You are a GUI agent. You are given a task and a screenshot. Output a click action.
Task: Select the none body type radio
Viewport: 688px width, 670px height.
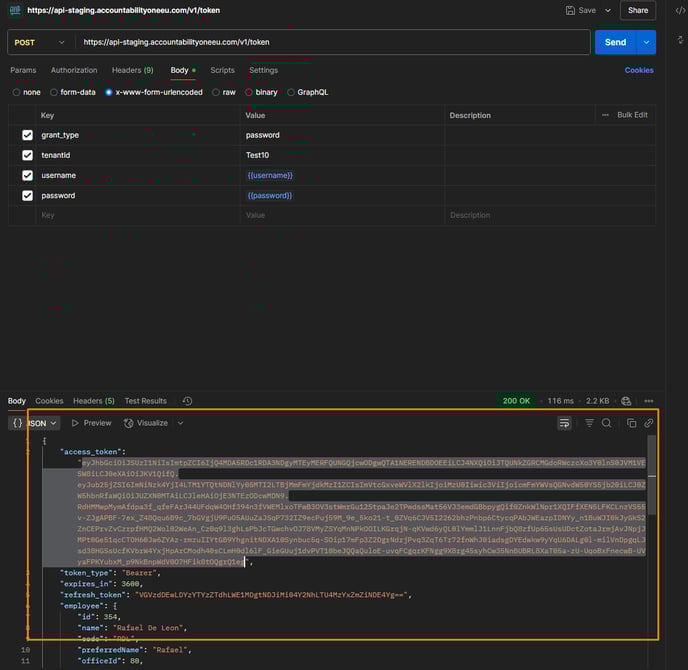click(x=16, y=92)
